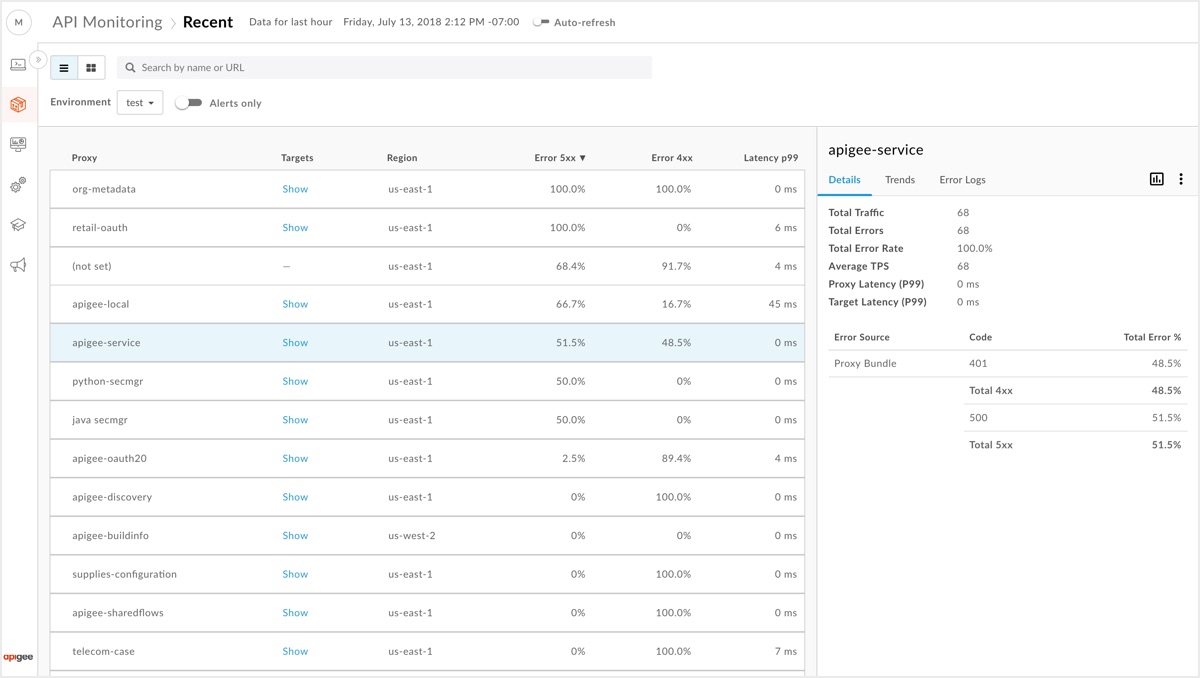Open the three-dot more options menu
Viewport: 1200px width, 678px height.
point(1181,179)
